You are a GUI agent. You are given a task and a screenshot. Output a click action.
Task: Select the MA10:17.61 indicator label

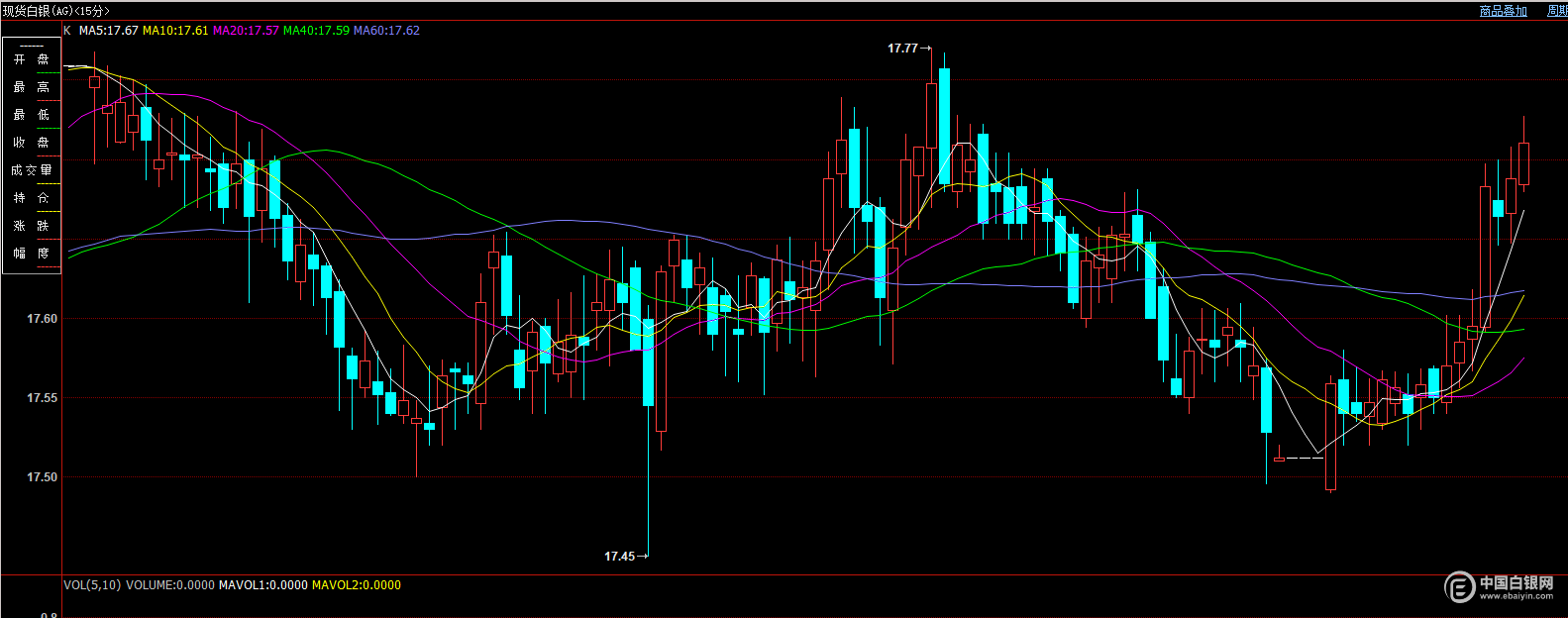(175, 31)
